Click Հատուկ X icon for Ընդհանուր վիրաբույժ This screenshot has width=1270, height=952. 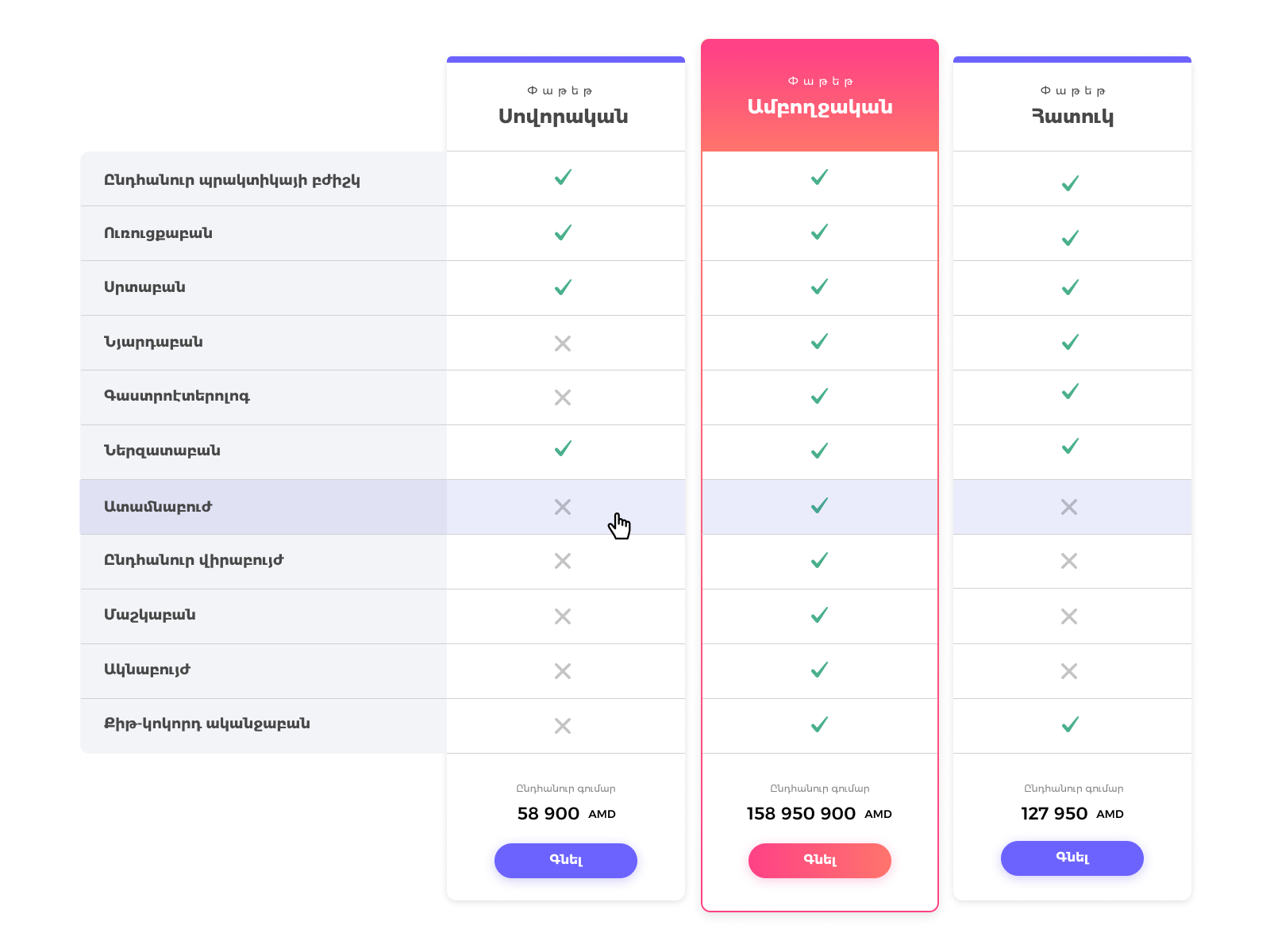1069,561
